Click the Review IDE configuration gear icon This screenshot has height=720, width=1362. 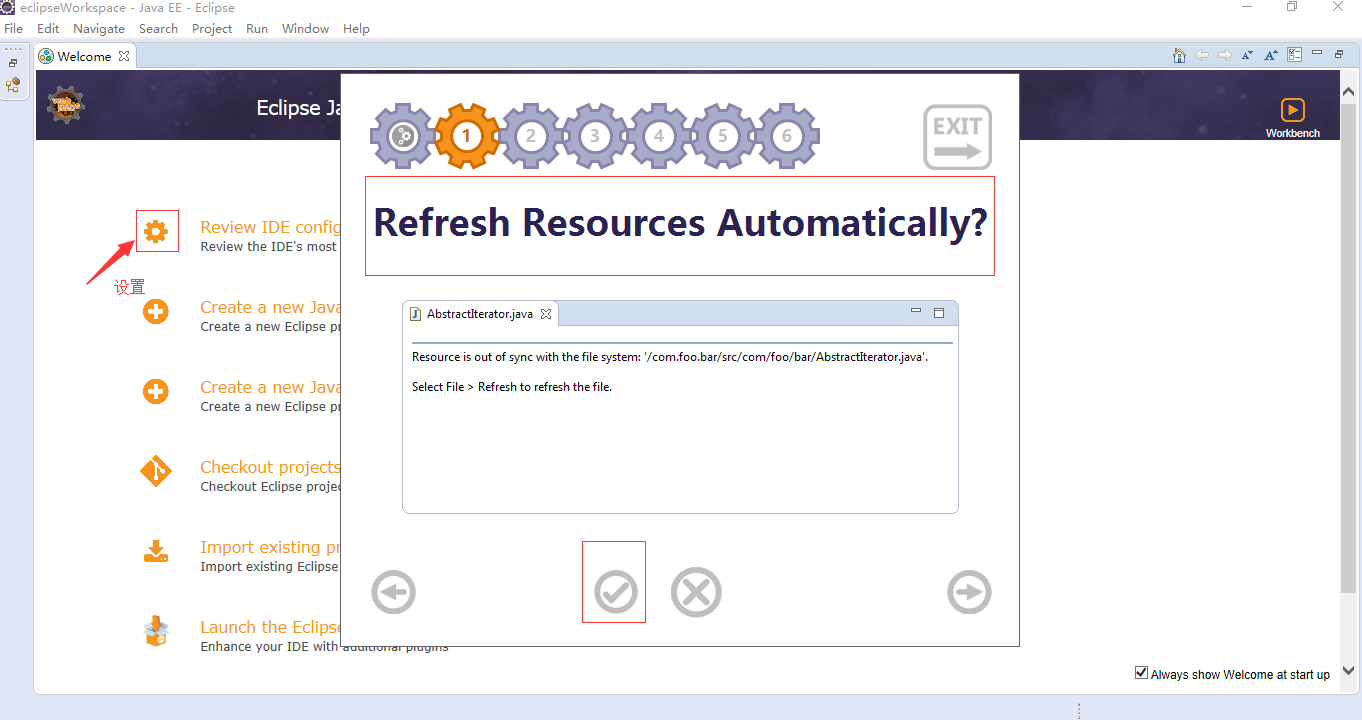pos(156,232)
